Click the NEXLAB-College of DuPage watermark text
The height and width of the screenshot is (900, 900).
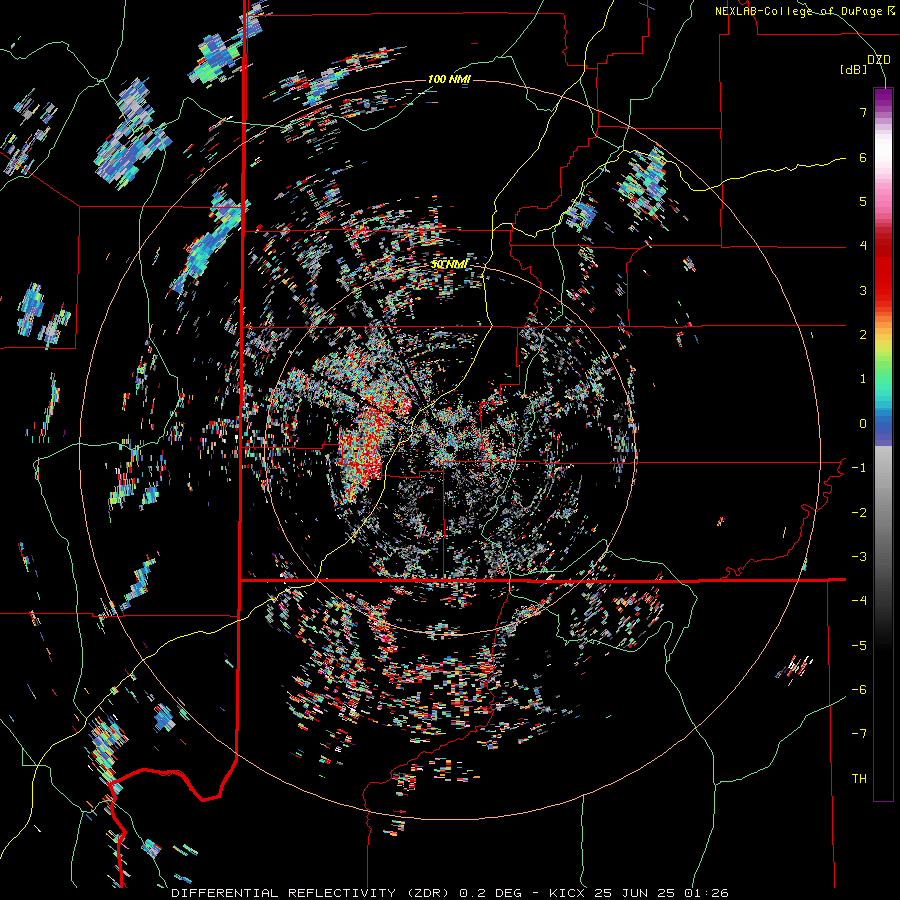pos(805,11)
